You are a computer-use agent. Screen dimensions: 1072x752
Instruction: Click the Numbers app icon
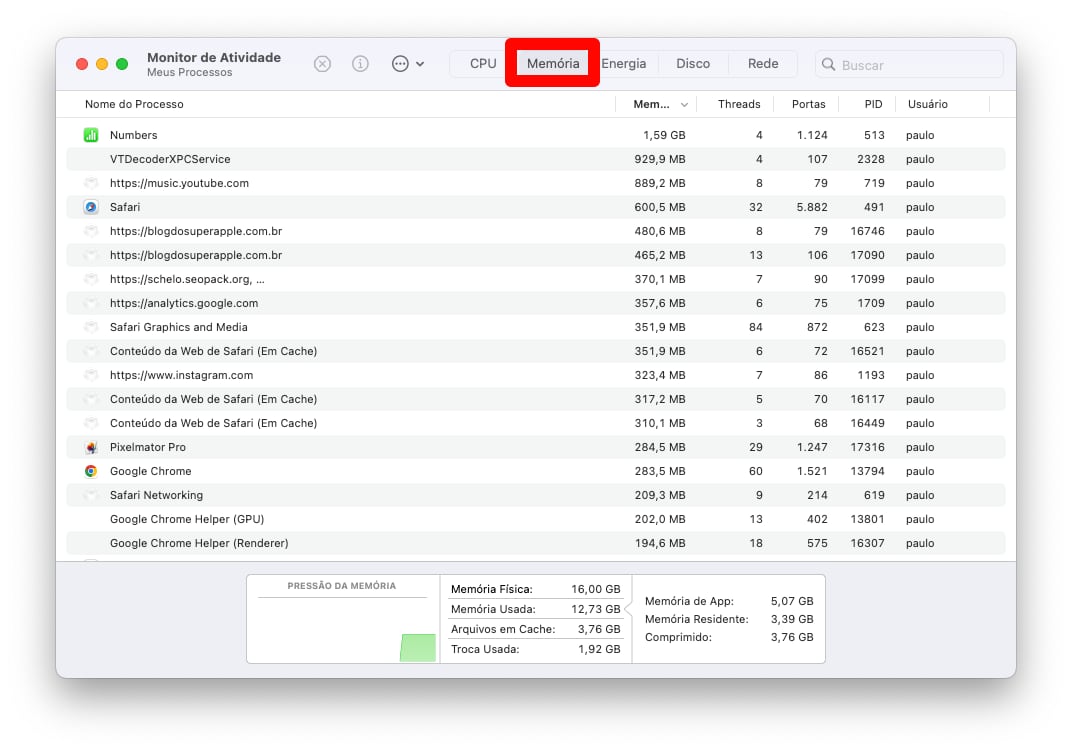point(91,135)
